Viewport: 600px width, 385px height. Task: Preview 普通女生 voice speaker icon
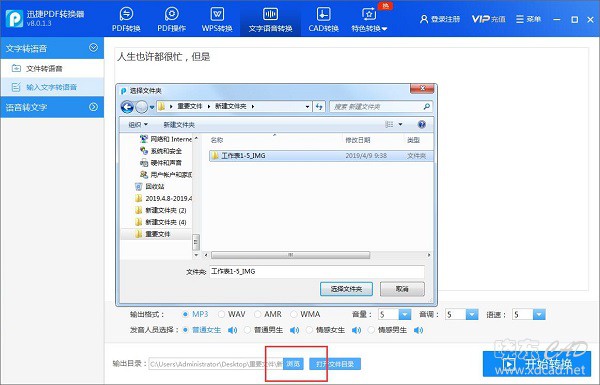tap(232, 330)
